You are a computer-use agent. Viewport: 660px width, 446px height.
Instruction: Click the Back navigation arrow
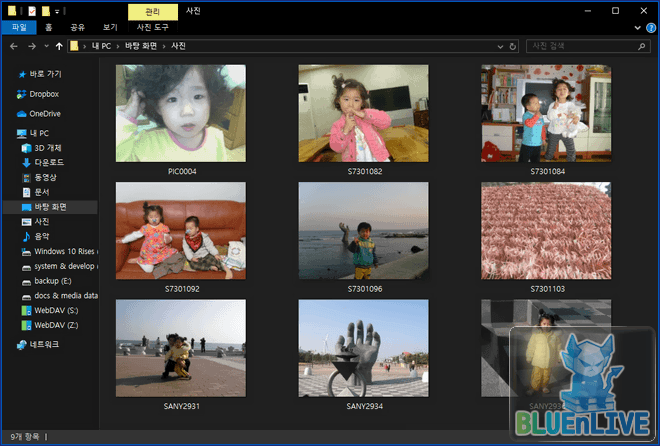click(x=14, y=46)
